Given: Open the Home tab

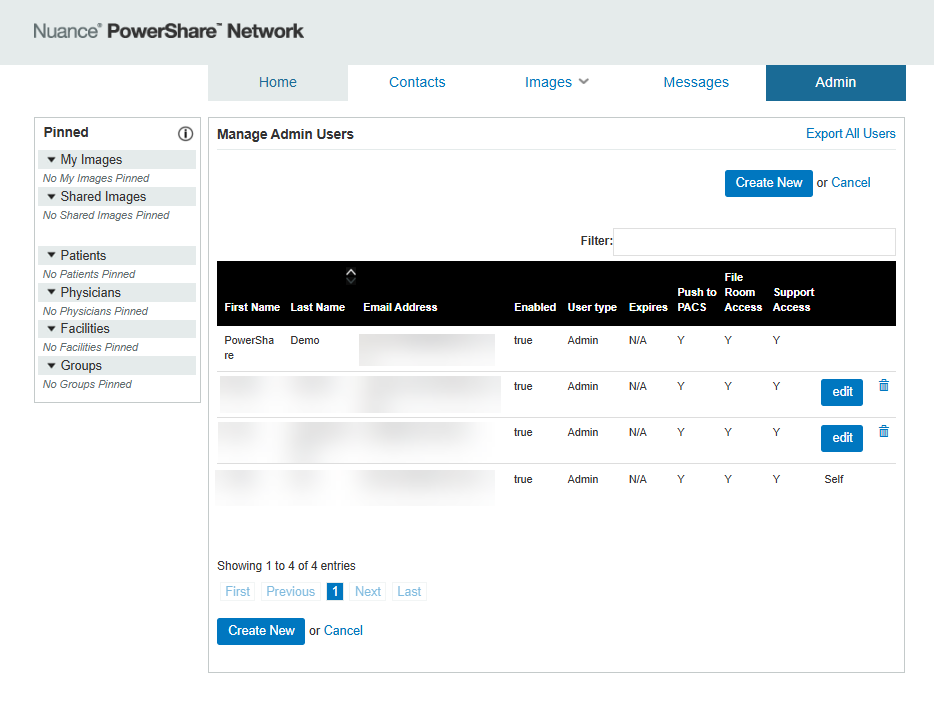Looking at the screenshot, I should coord(278,82).
